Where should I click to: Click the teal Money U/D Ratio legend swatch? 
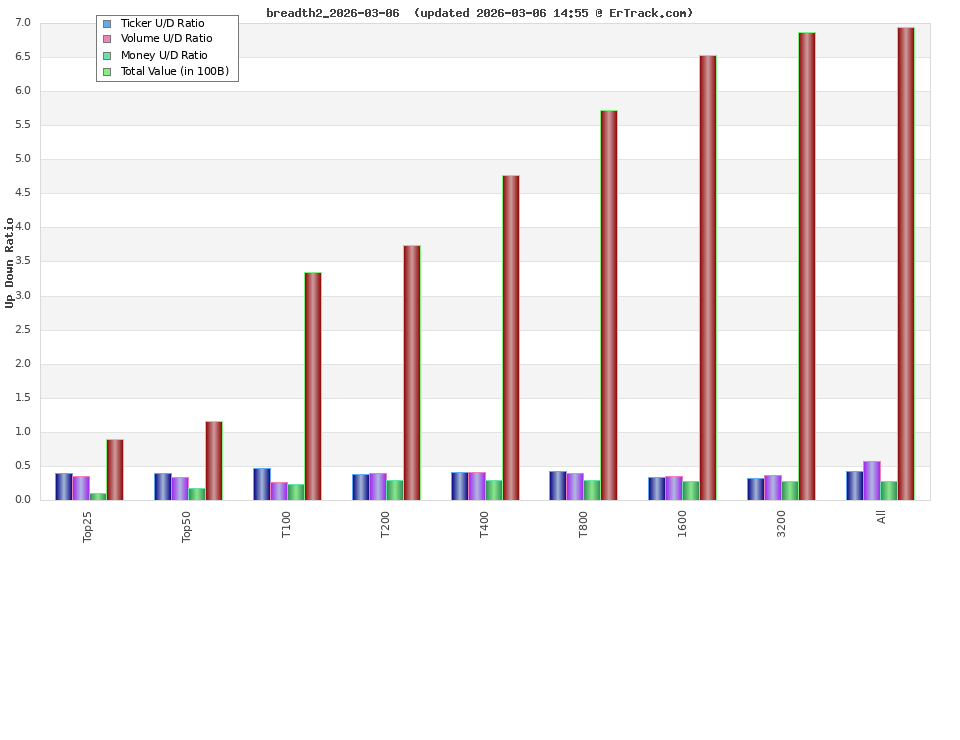point(105,55)
